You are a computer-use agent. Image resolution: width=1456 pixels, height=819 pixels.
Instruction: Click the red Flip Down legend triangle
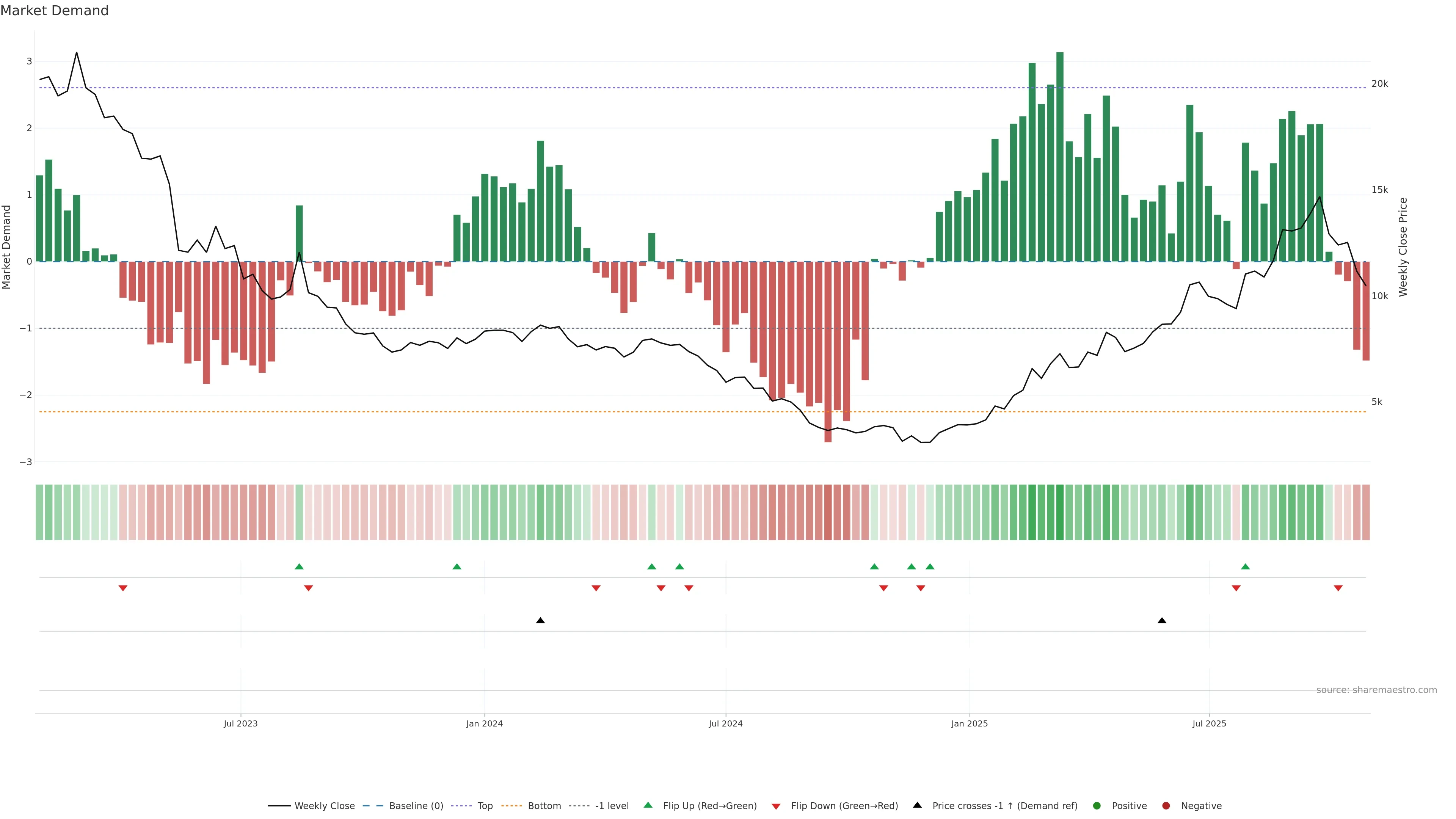[776, 806]
